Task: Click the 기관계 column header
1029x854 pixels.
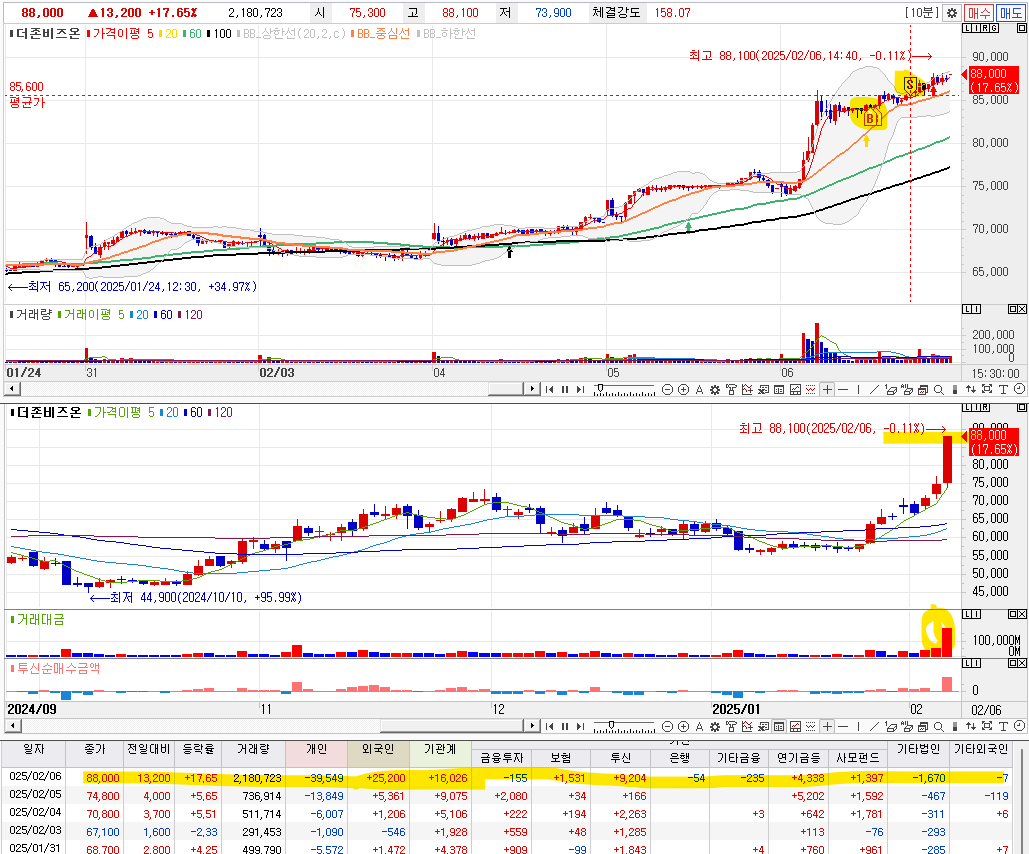Action: [440, 749]
